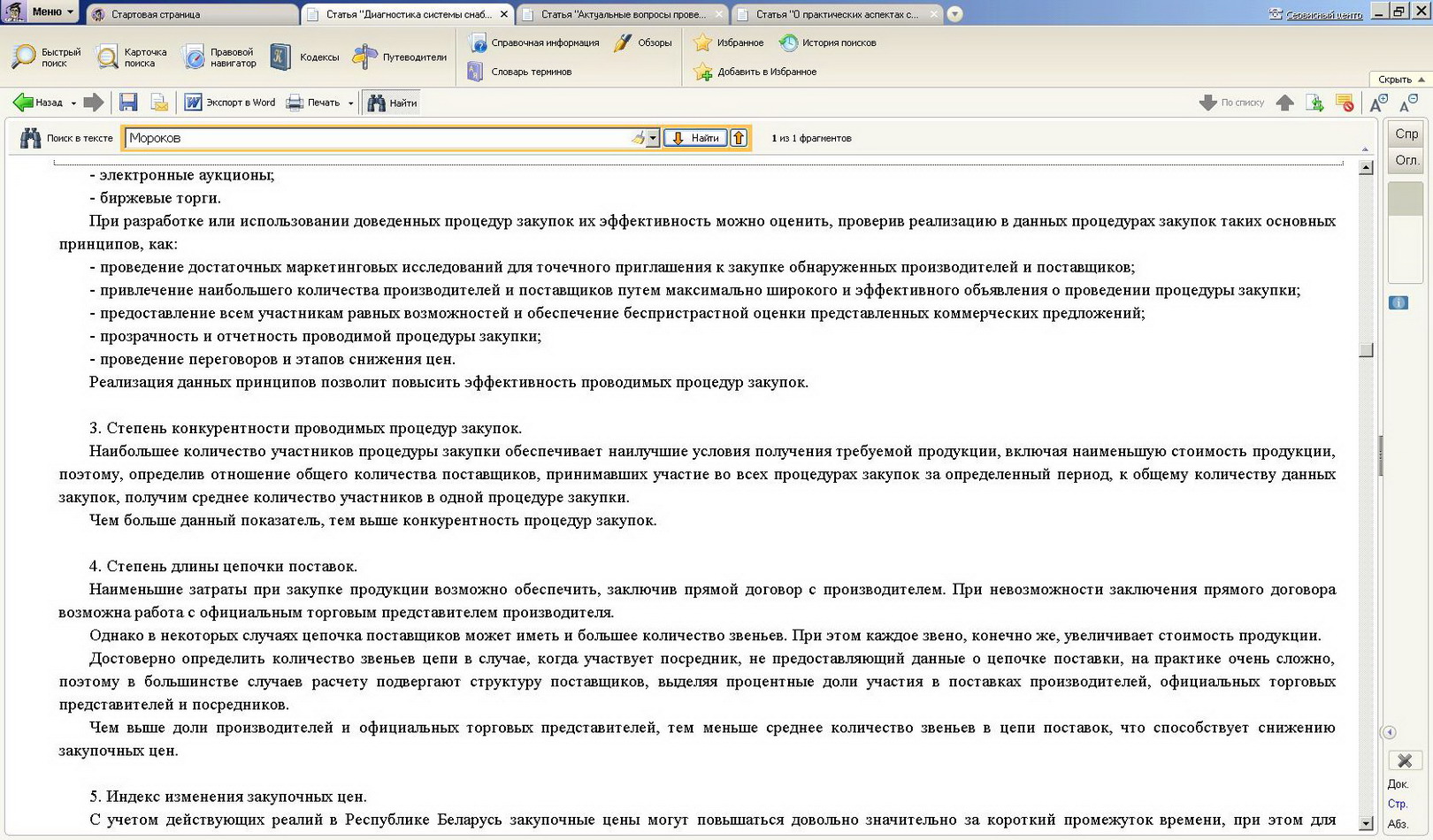Open the Меню dropdown
This screenshot has width=1433, height=840.
pos(51,11)
